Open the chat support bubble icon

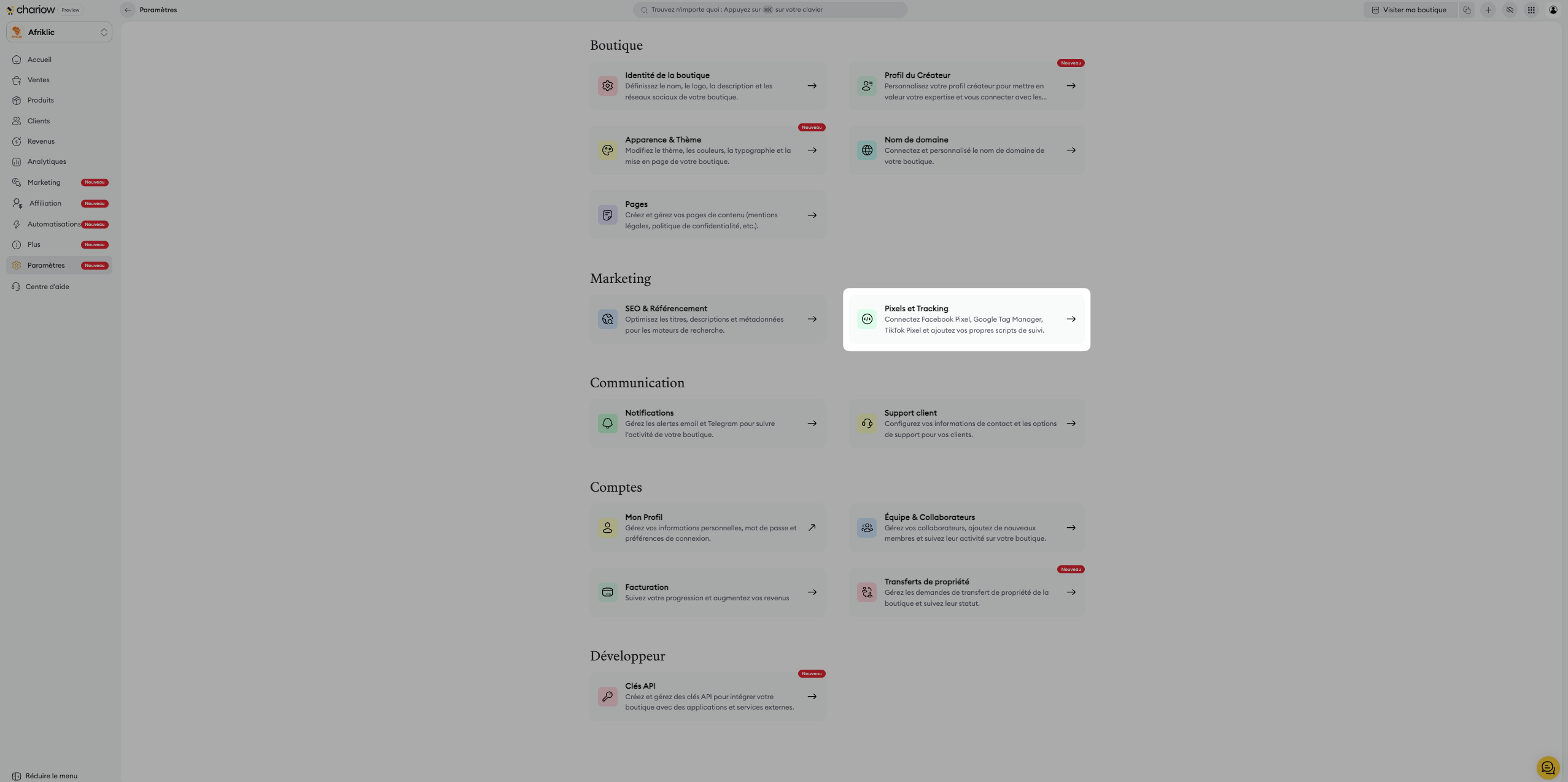tap(1548, 767)
